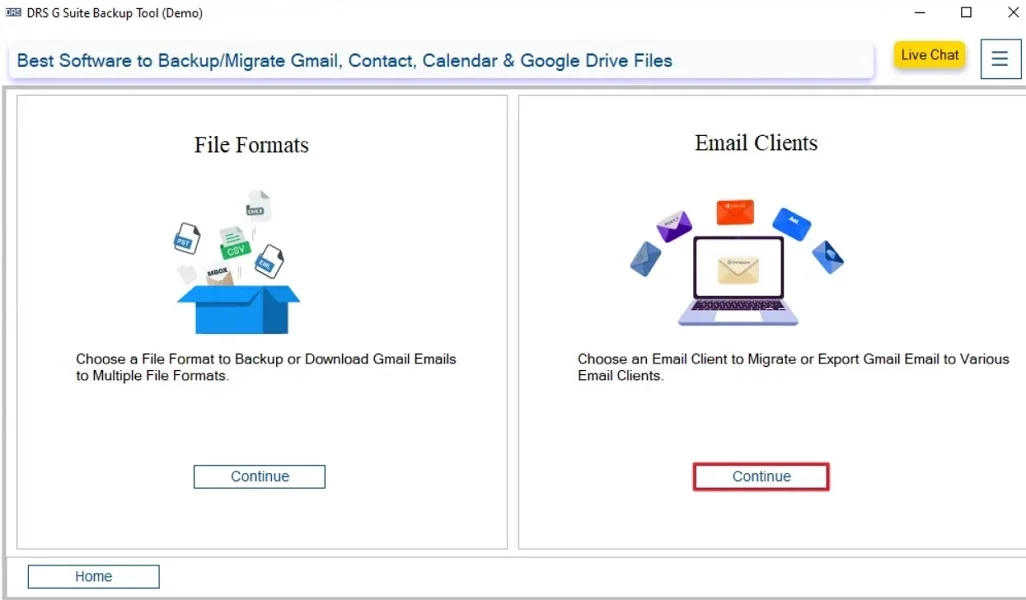This screenshot has width=1026, height=600.
Task: Open the hamburger menu in the top right corner
Action: (1000, 59)
